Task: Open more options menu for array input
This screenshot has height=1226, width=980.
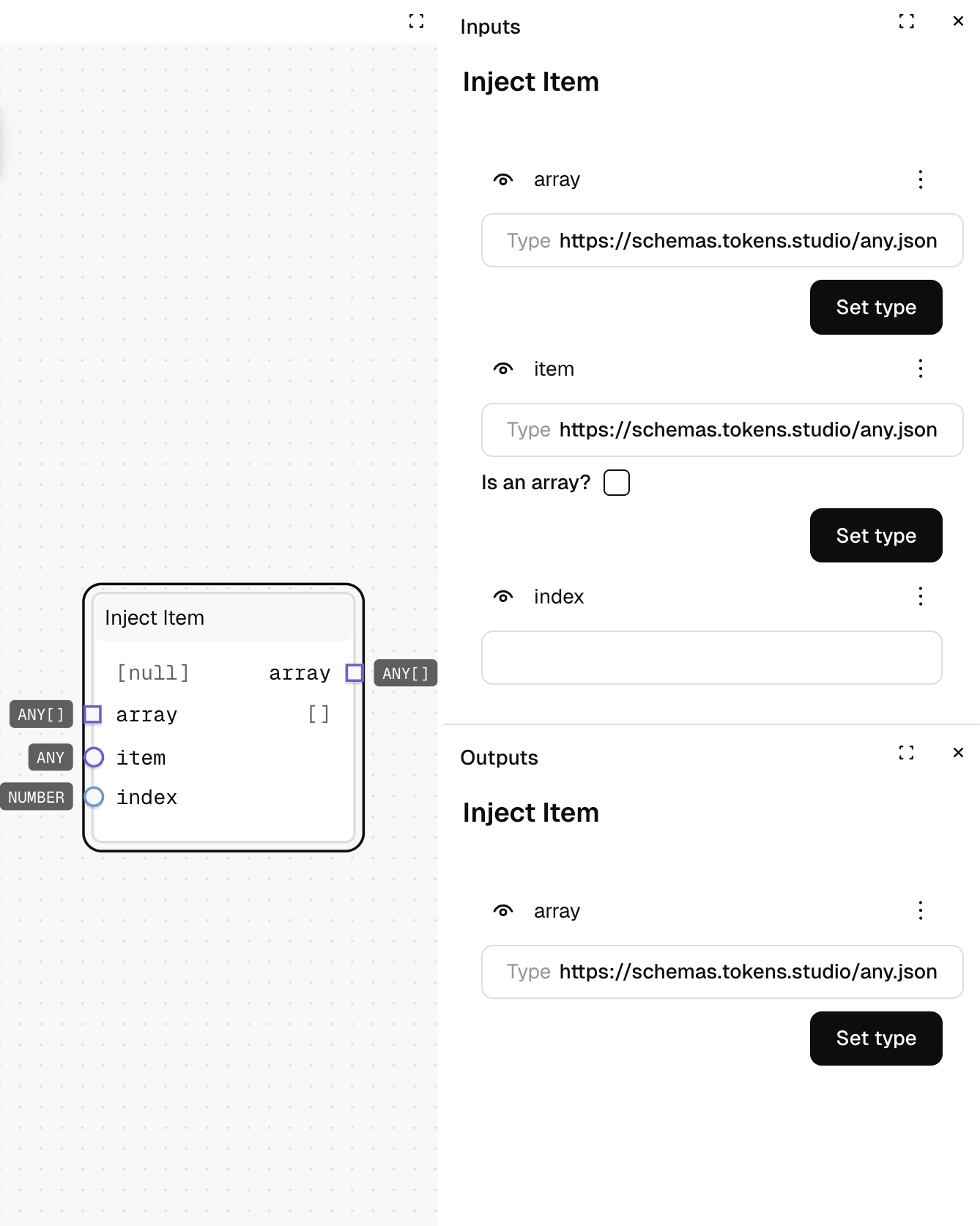Action: click(921, 179)
